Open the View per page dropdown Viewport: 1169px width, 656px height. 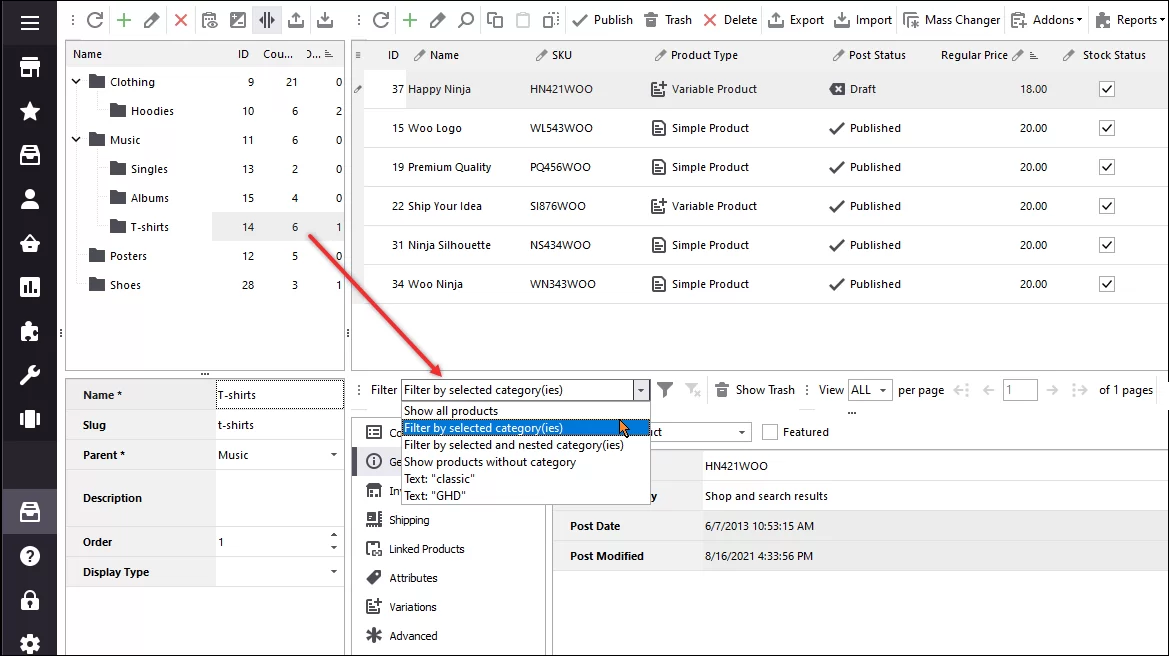[x=869, y=390]
